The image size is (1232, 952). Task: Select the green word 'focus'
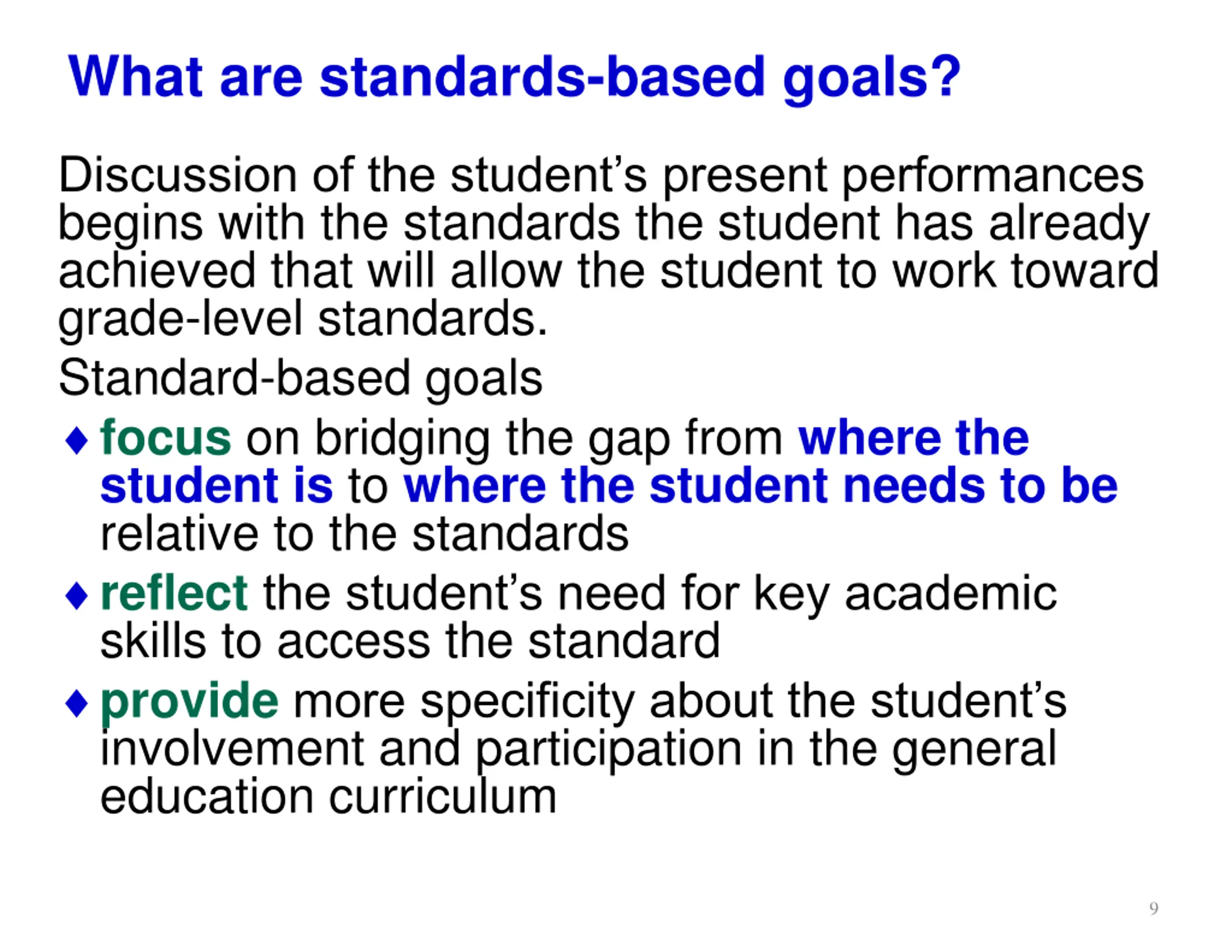pyautogui.click(x=165, y=437)
